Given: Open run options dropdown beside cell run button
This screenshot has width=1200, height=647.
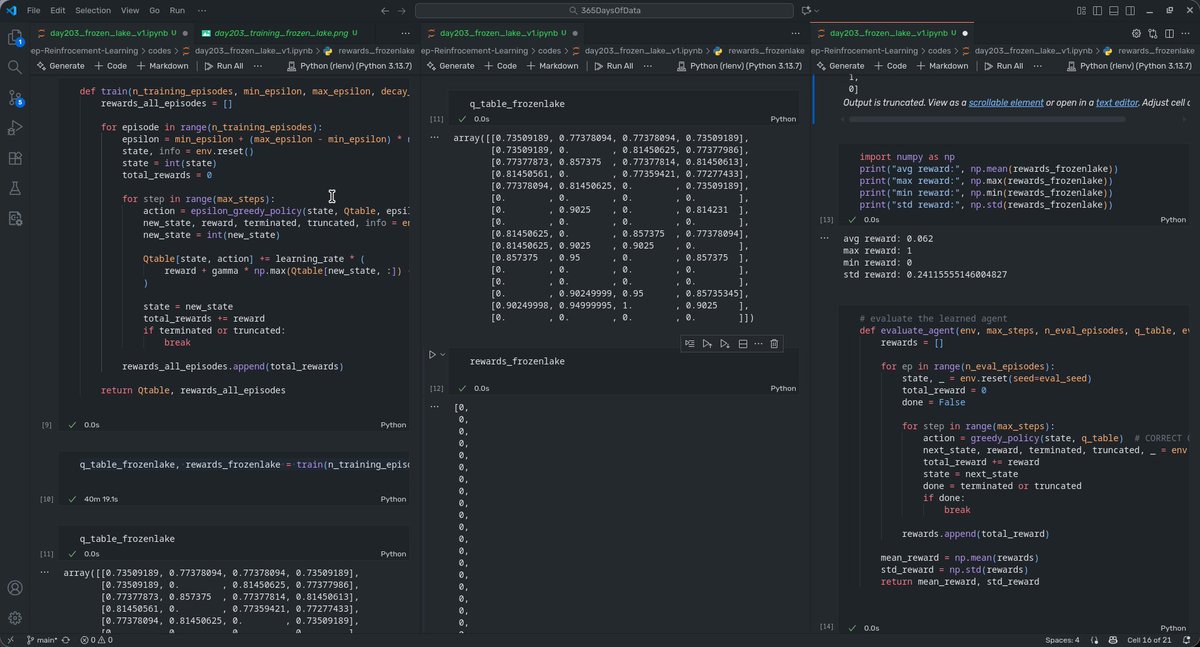Looking at the screenshot, I should (x=444, y=354).
